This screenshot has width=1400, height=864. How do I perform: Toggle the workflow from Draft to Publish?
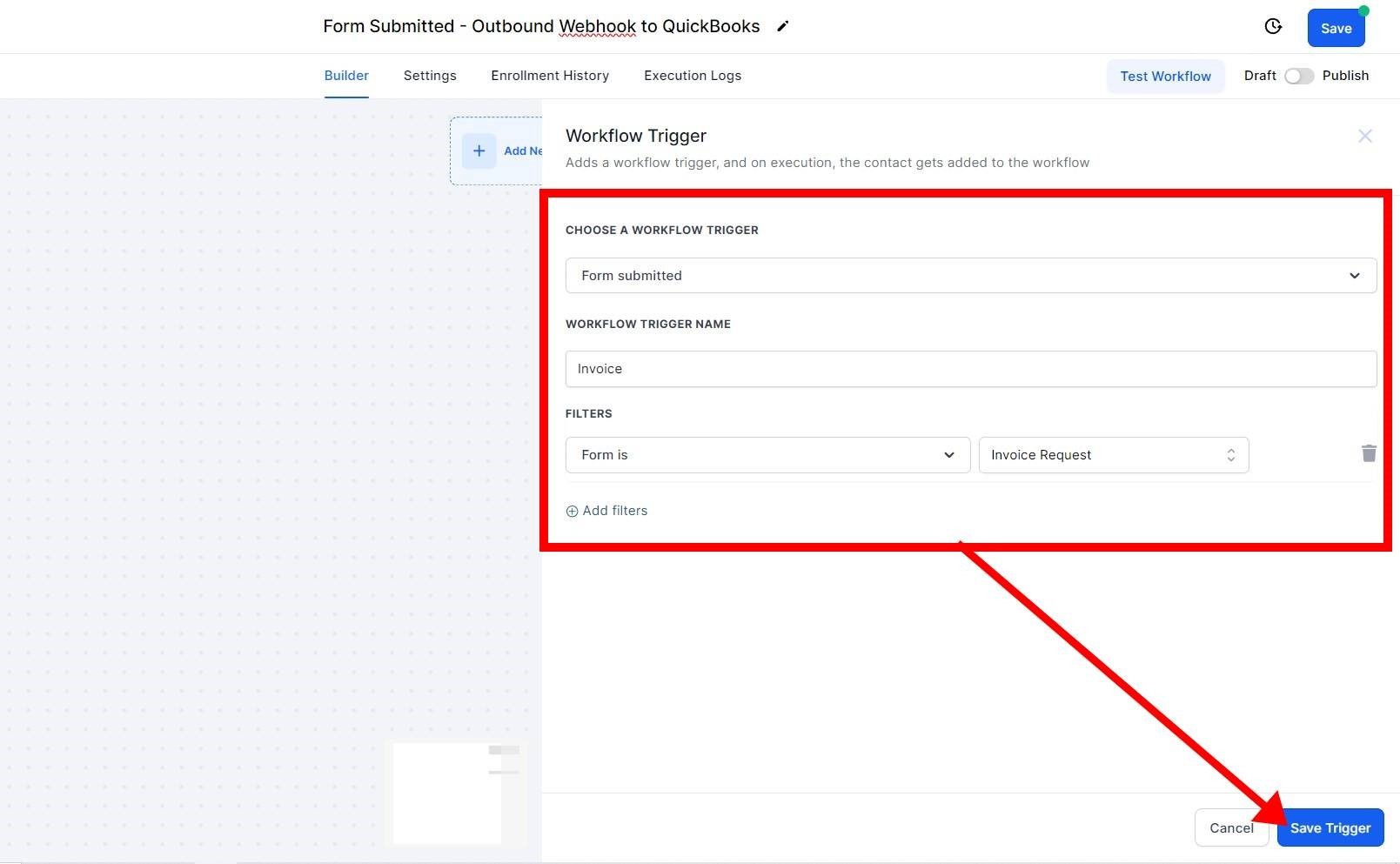tap(1300, 76)
